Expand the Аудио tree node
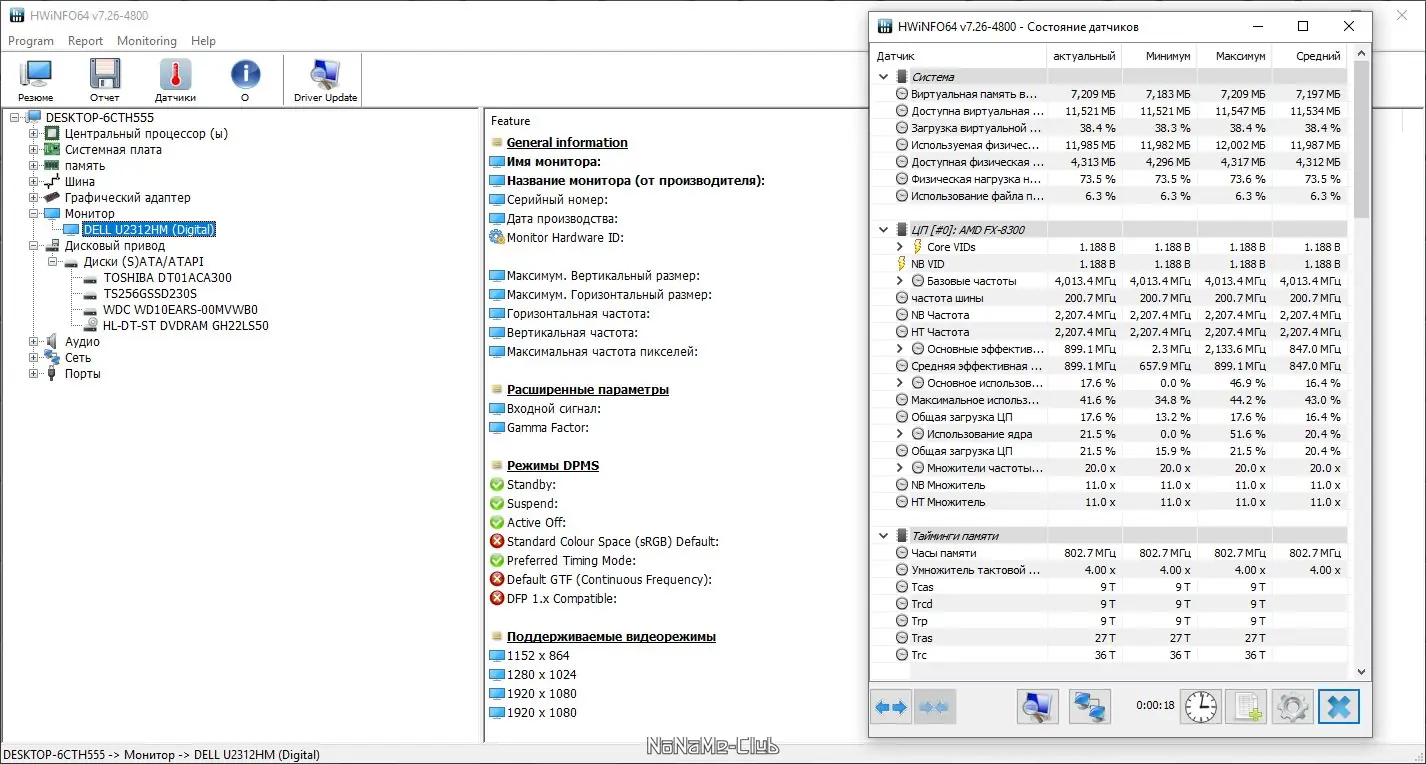 click(x=34, y=342)
